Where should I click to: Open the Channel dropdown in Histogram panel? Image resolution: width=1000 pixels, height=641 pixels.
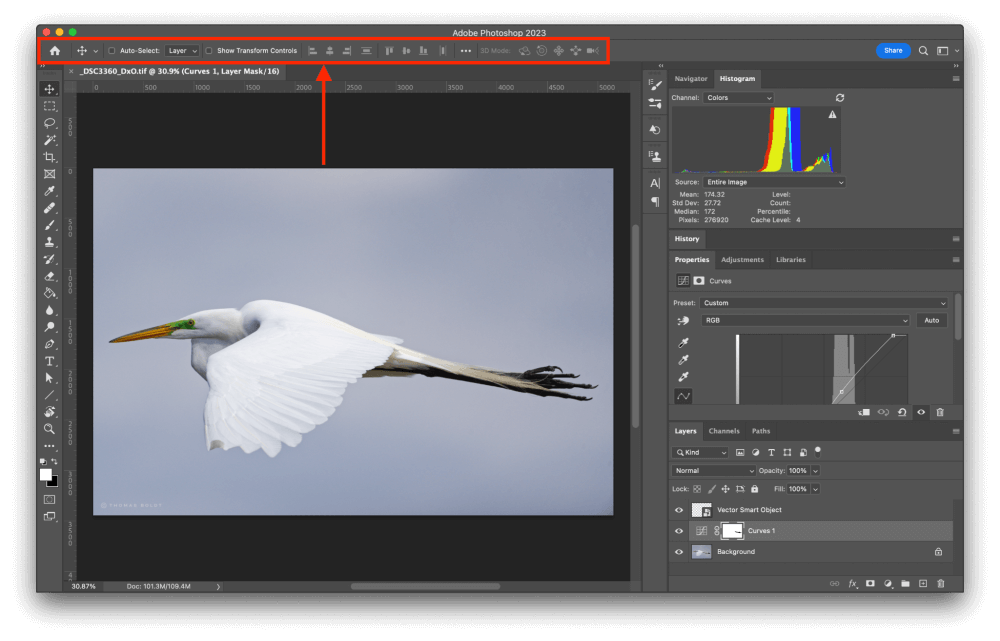(738, 97)
